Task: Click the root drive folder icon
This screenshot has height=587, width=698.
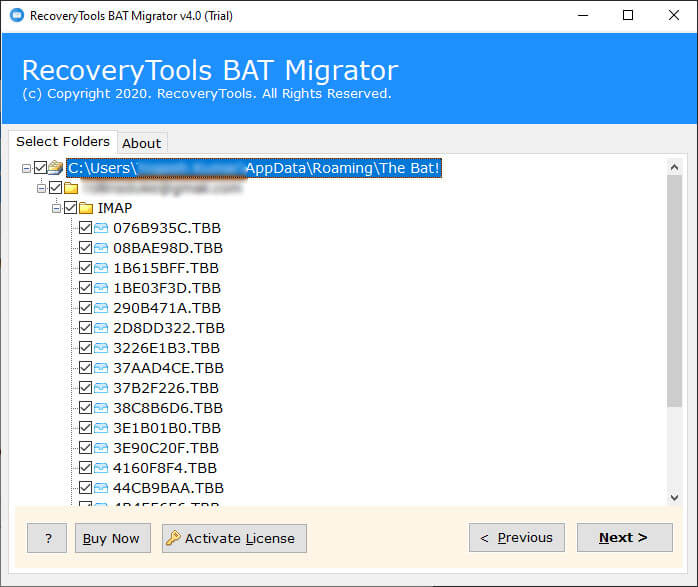Action: click(x=56, y=167)
